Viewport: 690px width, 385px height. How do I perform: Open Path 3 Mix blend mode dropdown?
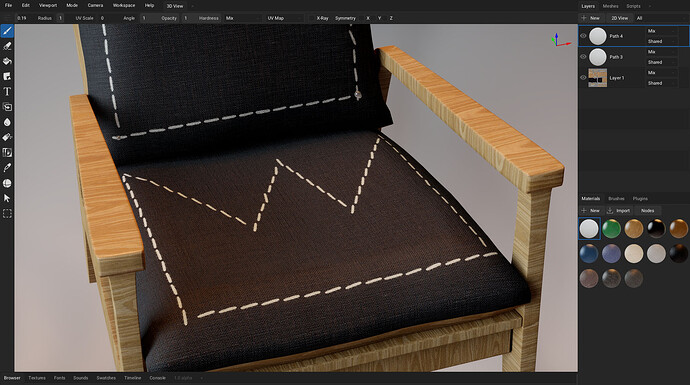coord(661,52)
